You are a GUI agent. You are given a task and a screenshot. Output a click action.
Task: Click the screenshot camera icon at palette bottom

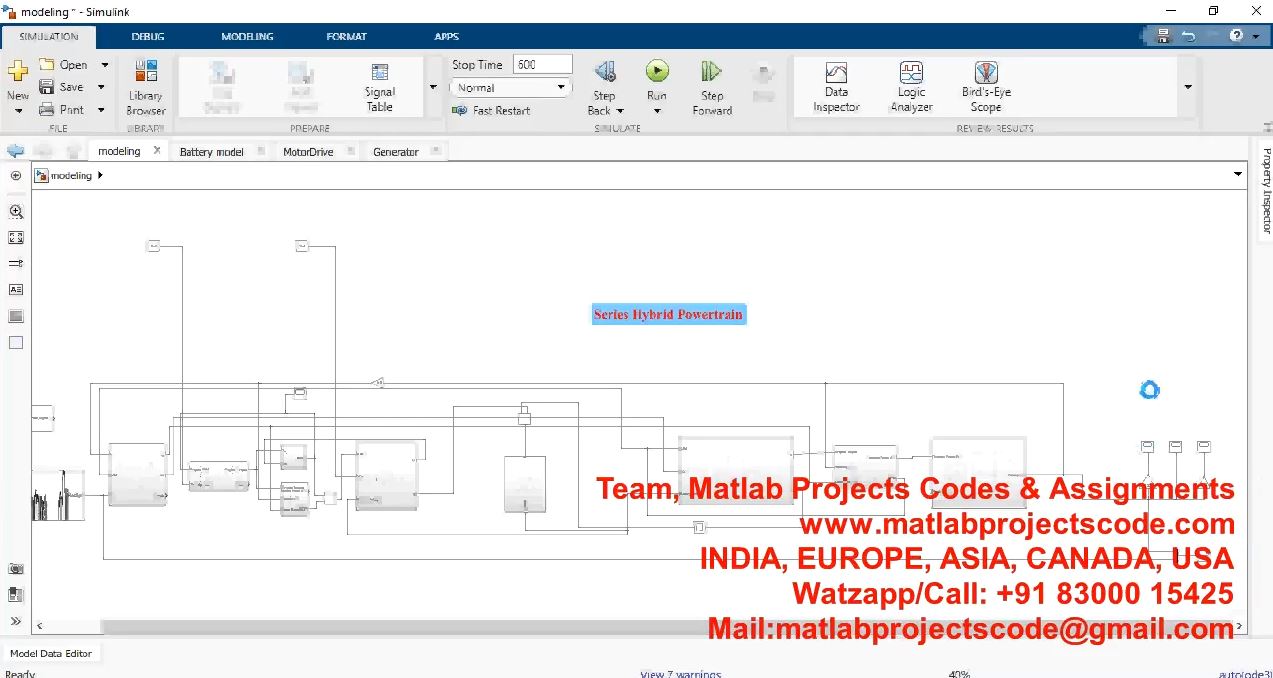[15, 569]
